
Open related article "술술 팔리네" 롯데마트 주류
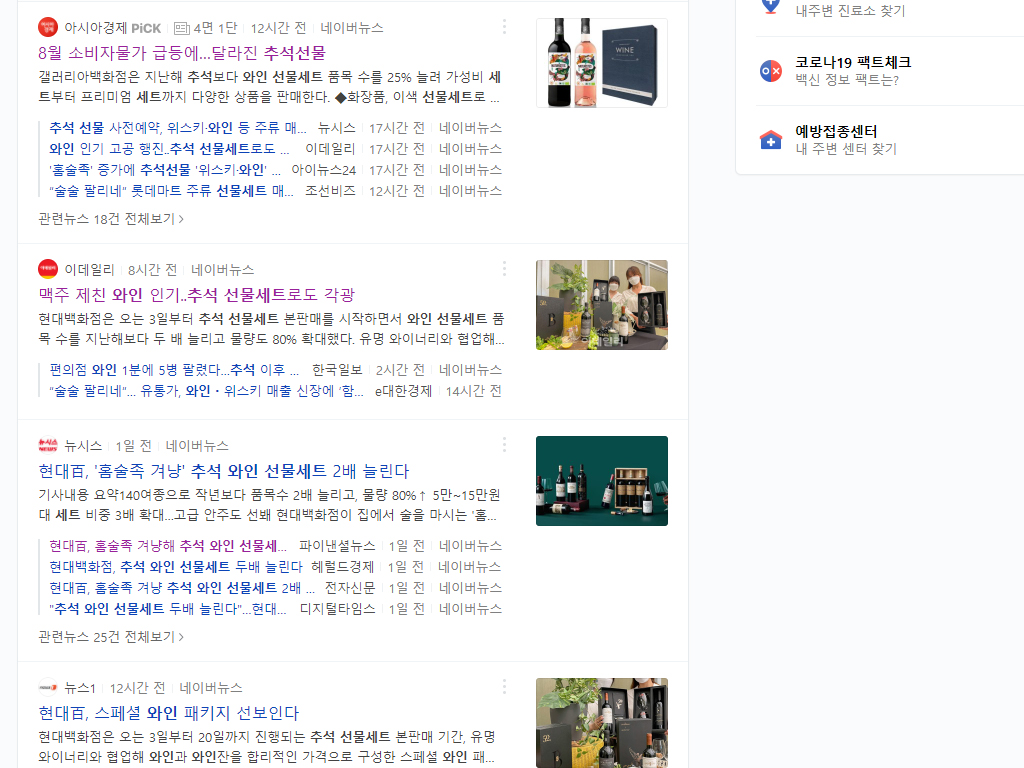pos(171,190)
